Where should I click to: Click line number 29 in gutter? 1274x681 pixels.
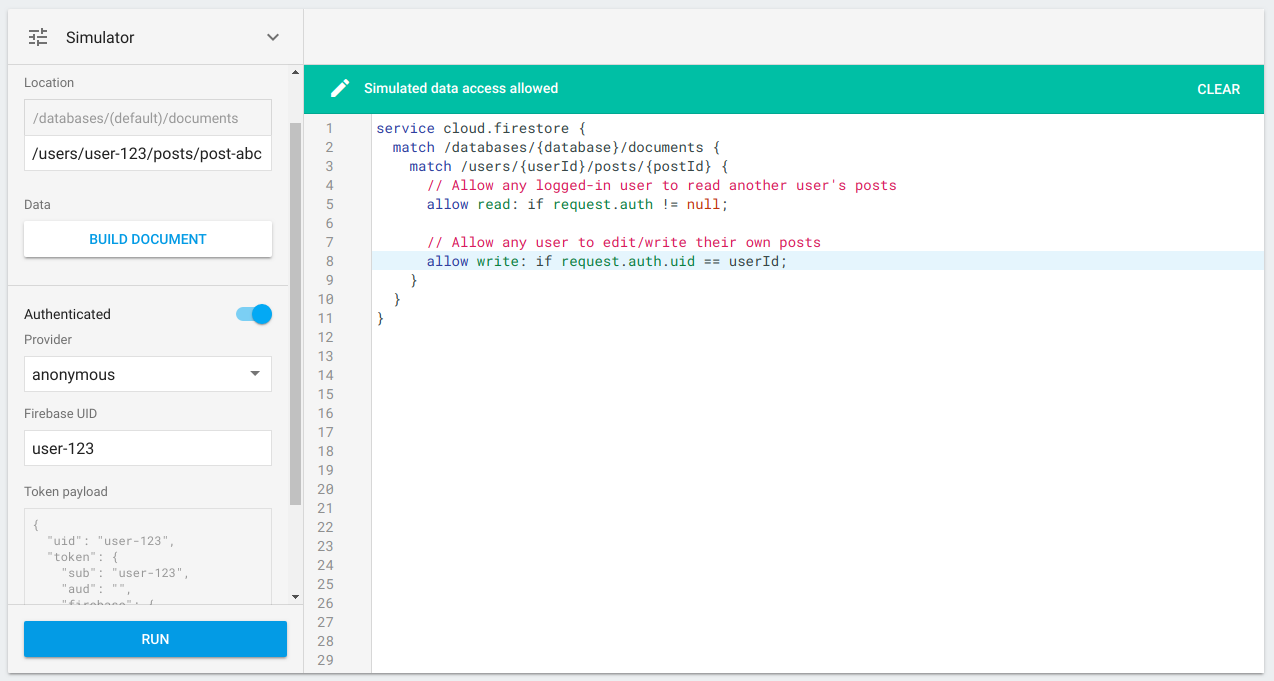pos(325,660)
